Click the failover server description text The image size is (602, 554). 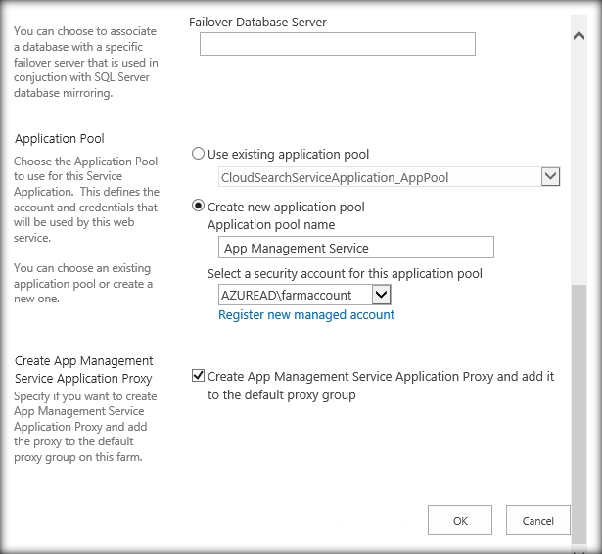pyautogui.click(x=86, y=62)
